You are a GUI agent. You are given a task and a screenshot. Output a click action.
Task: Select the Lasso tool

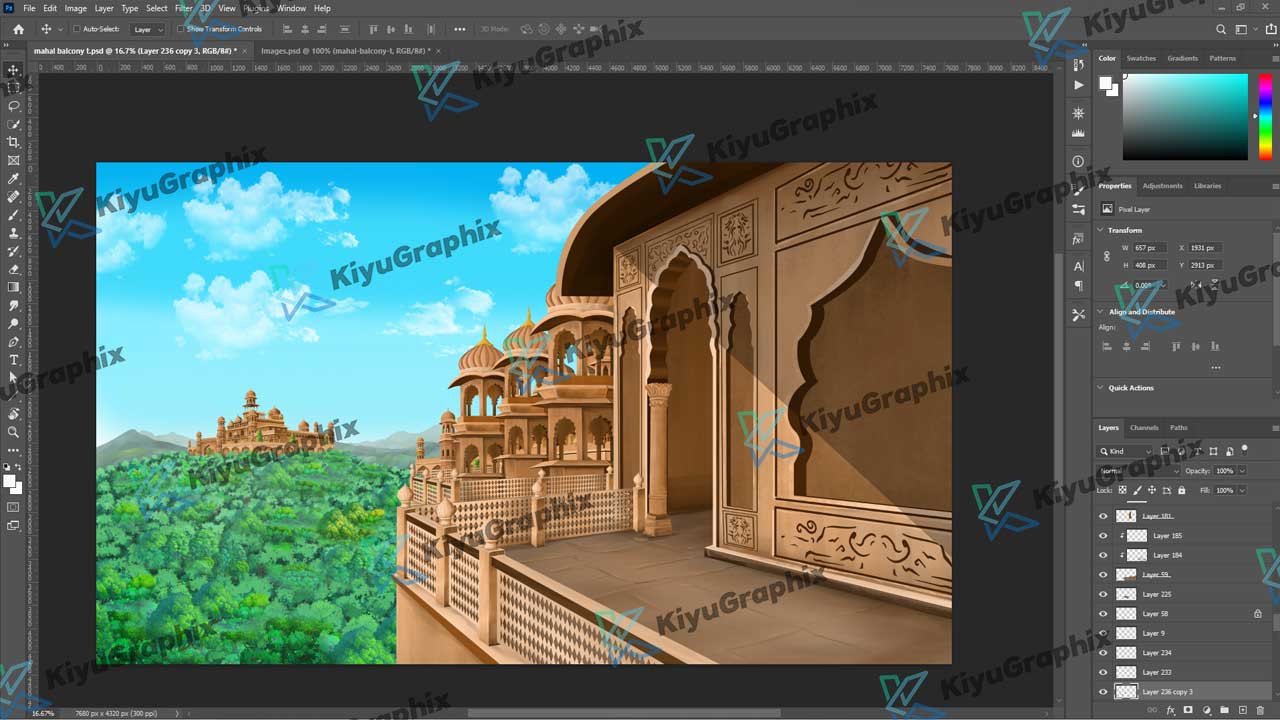pos(14,106)
